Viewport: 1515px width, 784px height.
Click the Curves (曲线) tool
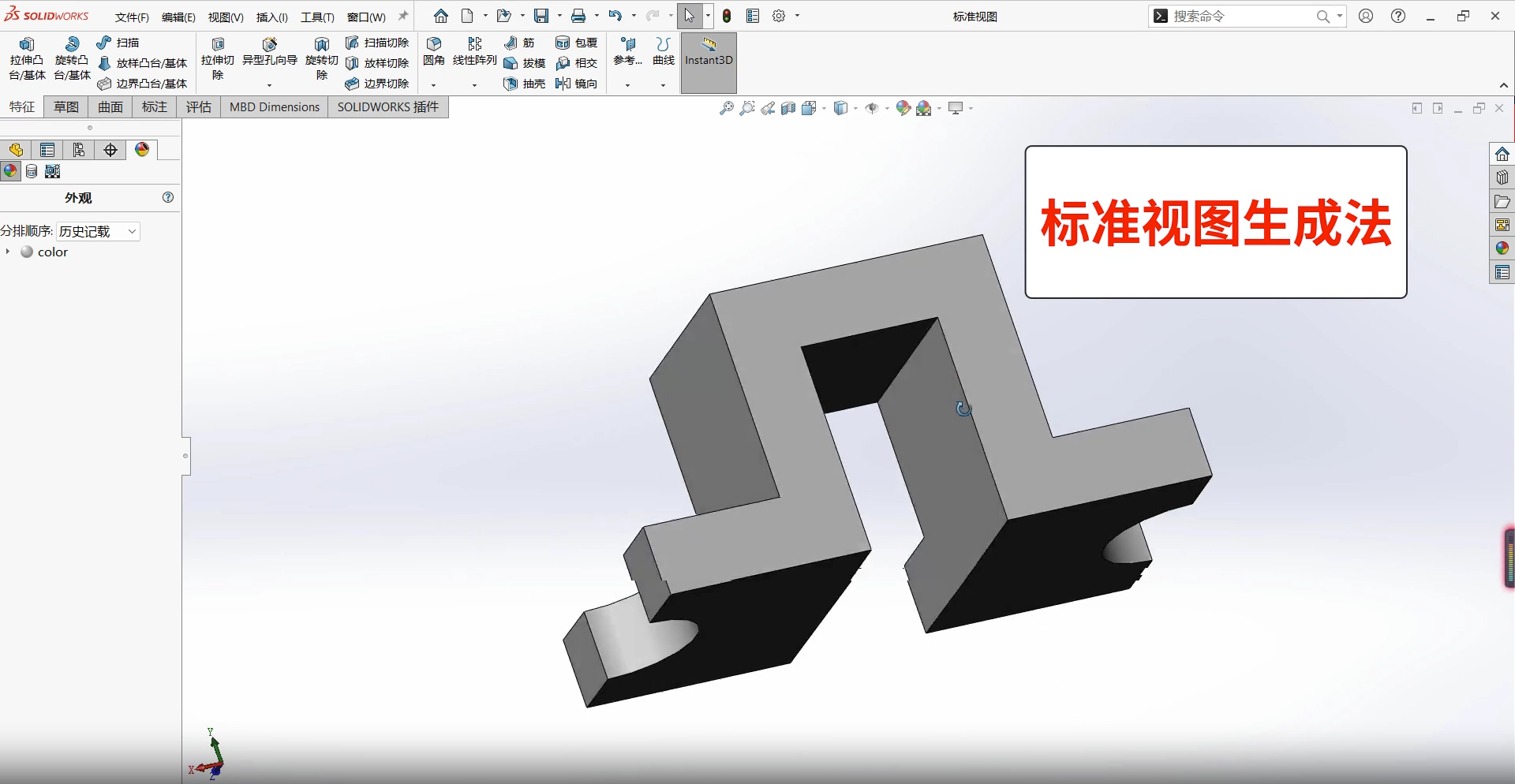664,51
